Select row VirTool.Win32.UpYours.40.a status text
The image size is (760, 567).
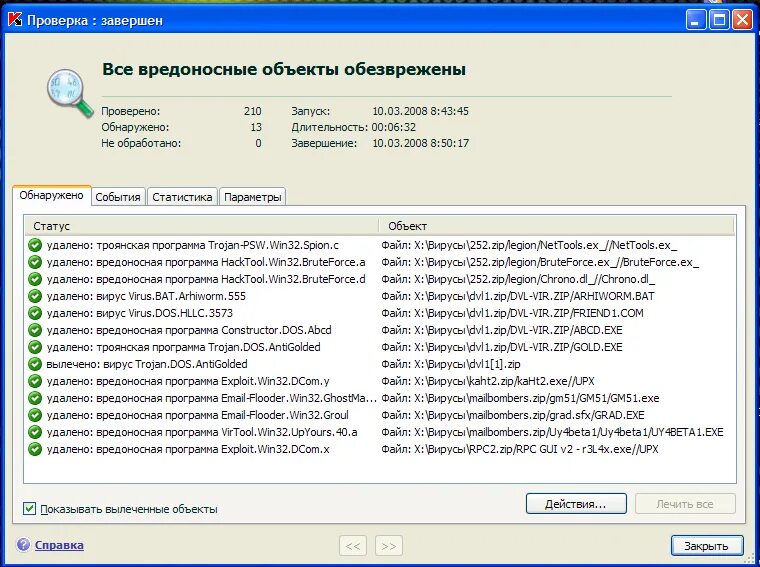click(202, 432)
